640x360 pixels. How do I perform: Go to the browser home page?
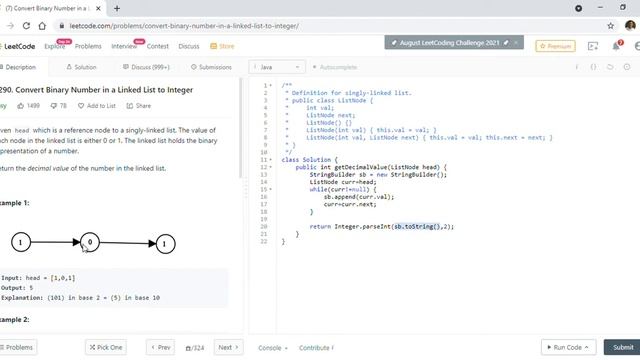[42, 26]
